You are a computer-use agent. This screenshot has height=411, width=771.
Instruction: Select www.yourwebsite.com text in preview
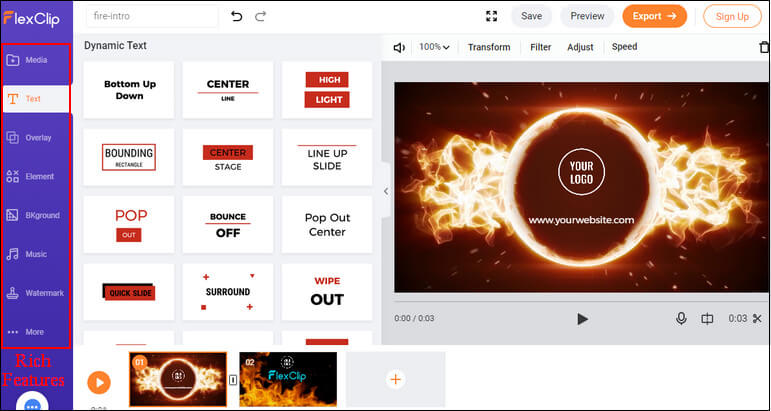581,220
